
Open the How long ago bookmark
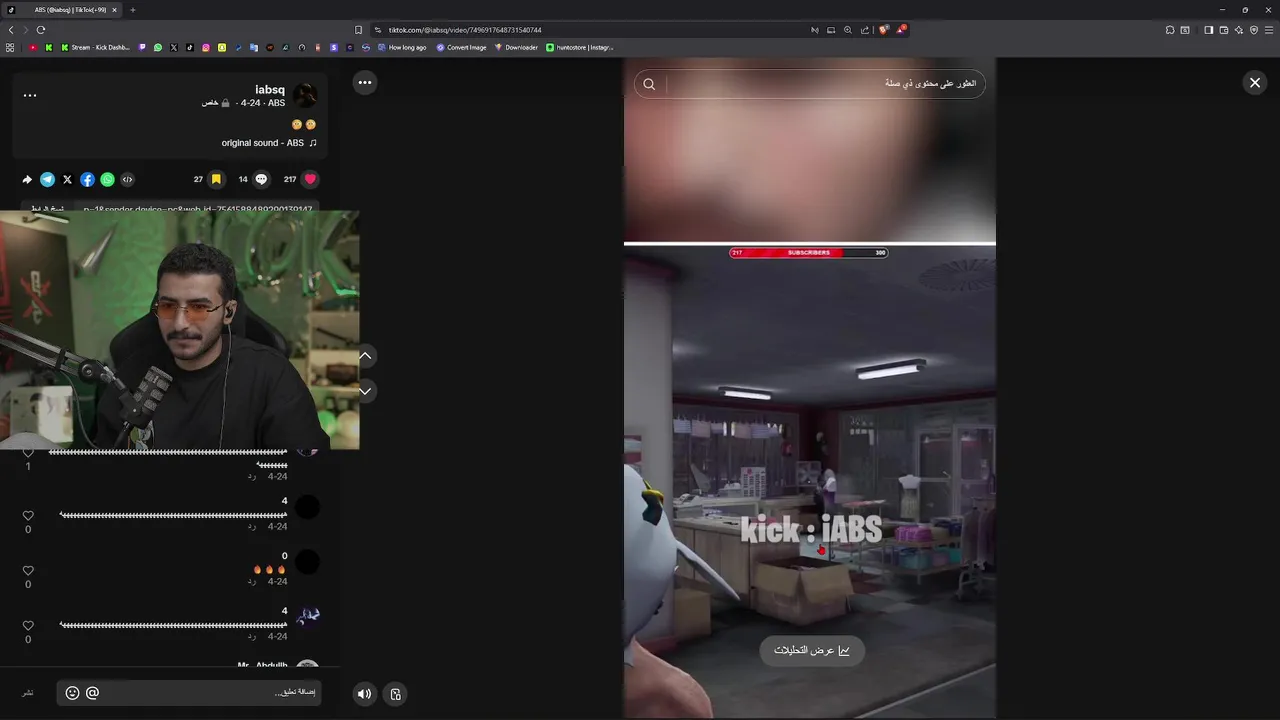(x=401, y=47)
